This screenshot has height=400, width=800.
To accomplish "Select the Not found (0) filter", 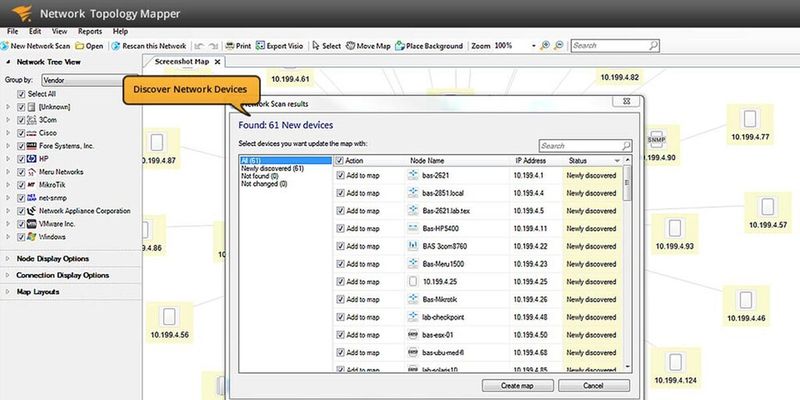I will (260, 176).
